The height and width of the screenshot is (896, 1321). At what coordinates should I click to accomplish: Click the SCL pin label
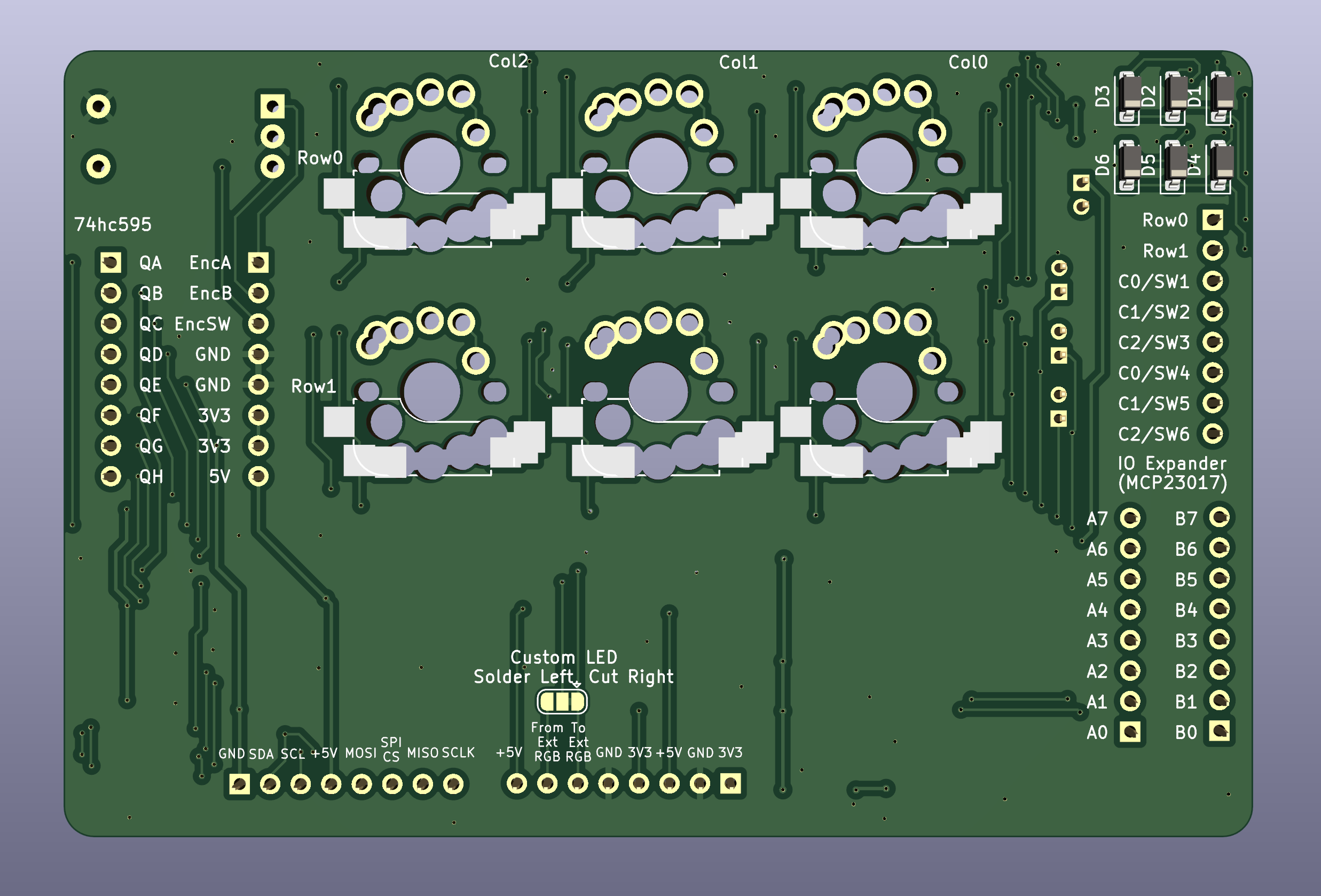(293, 754)
